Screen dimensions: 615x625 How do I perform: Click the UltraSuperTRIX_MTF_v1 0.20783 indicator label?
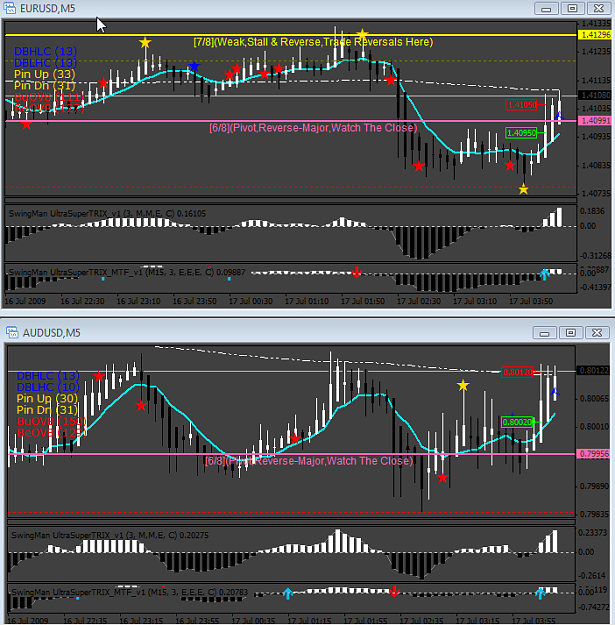pos(130,592)
